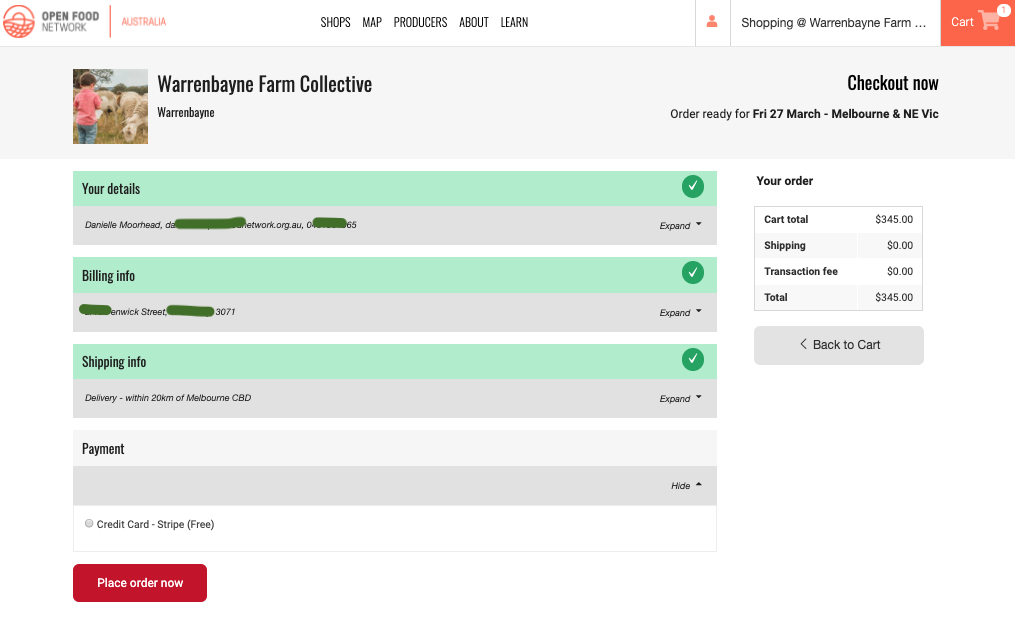Click the cart item count badge

[x=1003, y=10]
